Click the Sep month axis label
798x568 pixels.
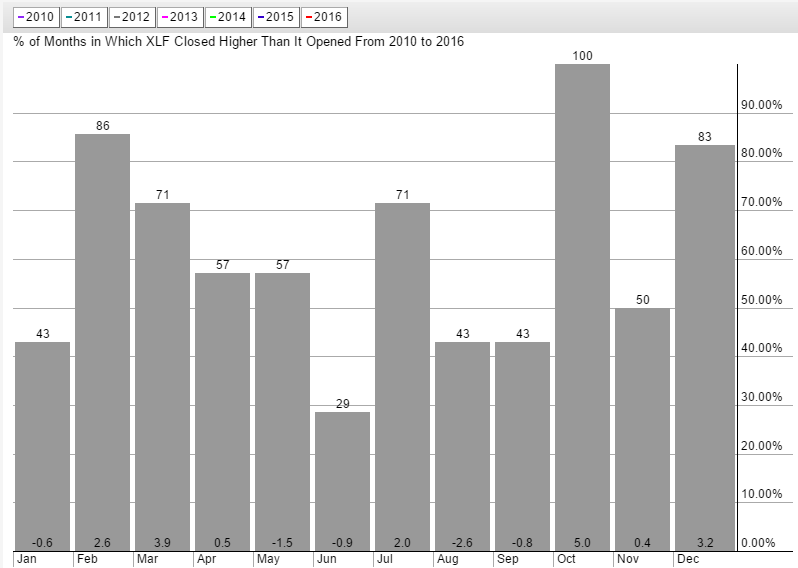point(507,559)
